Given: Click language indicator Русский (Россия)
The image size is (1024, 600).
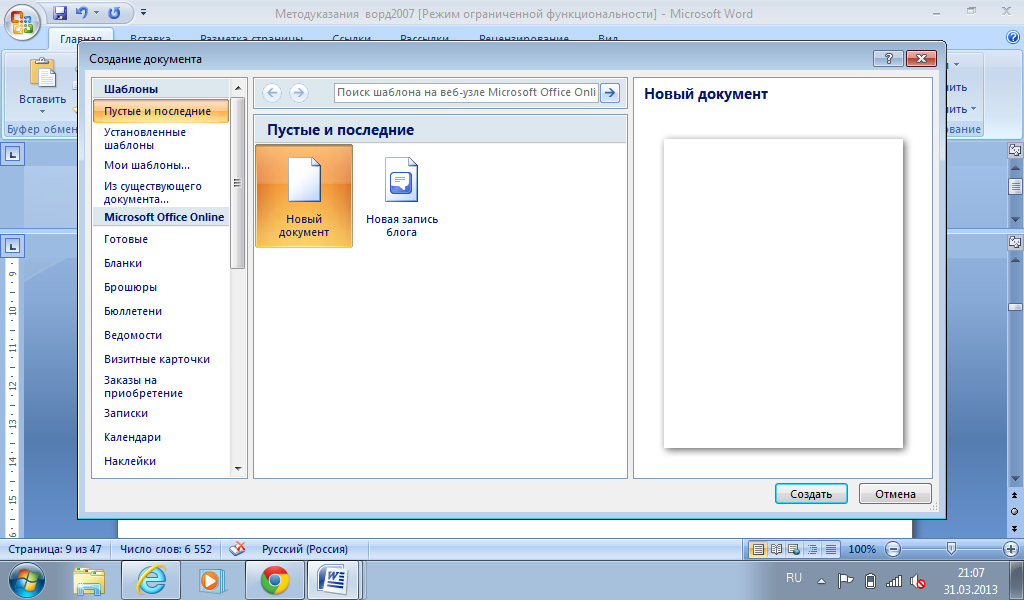Looking at the screenshot, I should [x=305, y=549].
